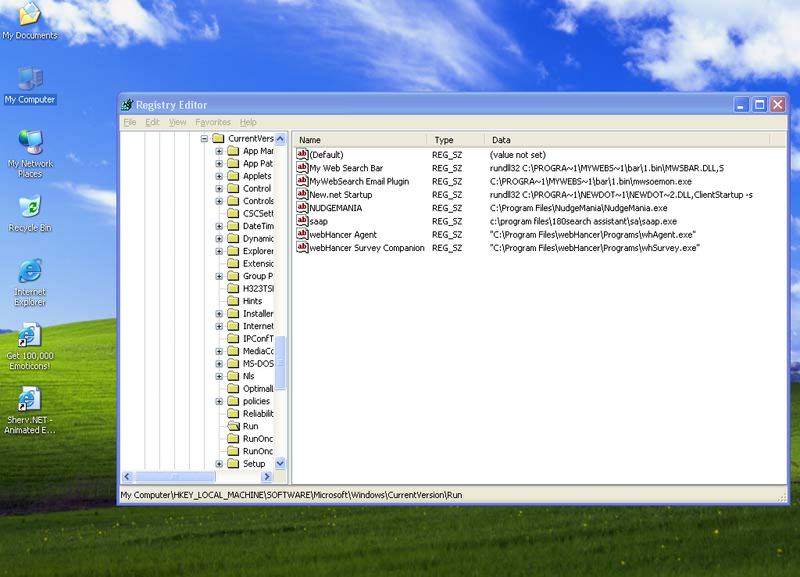Select the My Computer desktop icon

pos(30,85)
